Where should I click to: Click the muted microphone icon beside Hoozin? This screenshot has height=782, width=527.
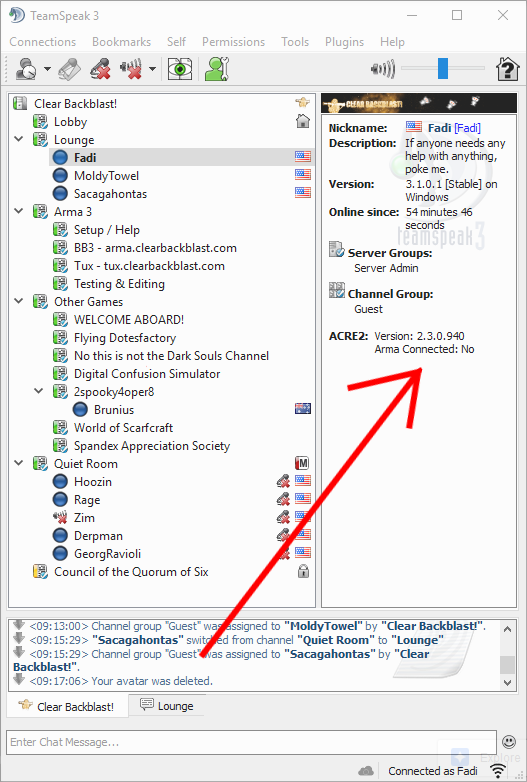click(283, 481)
